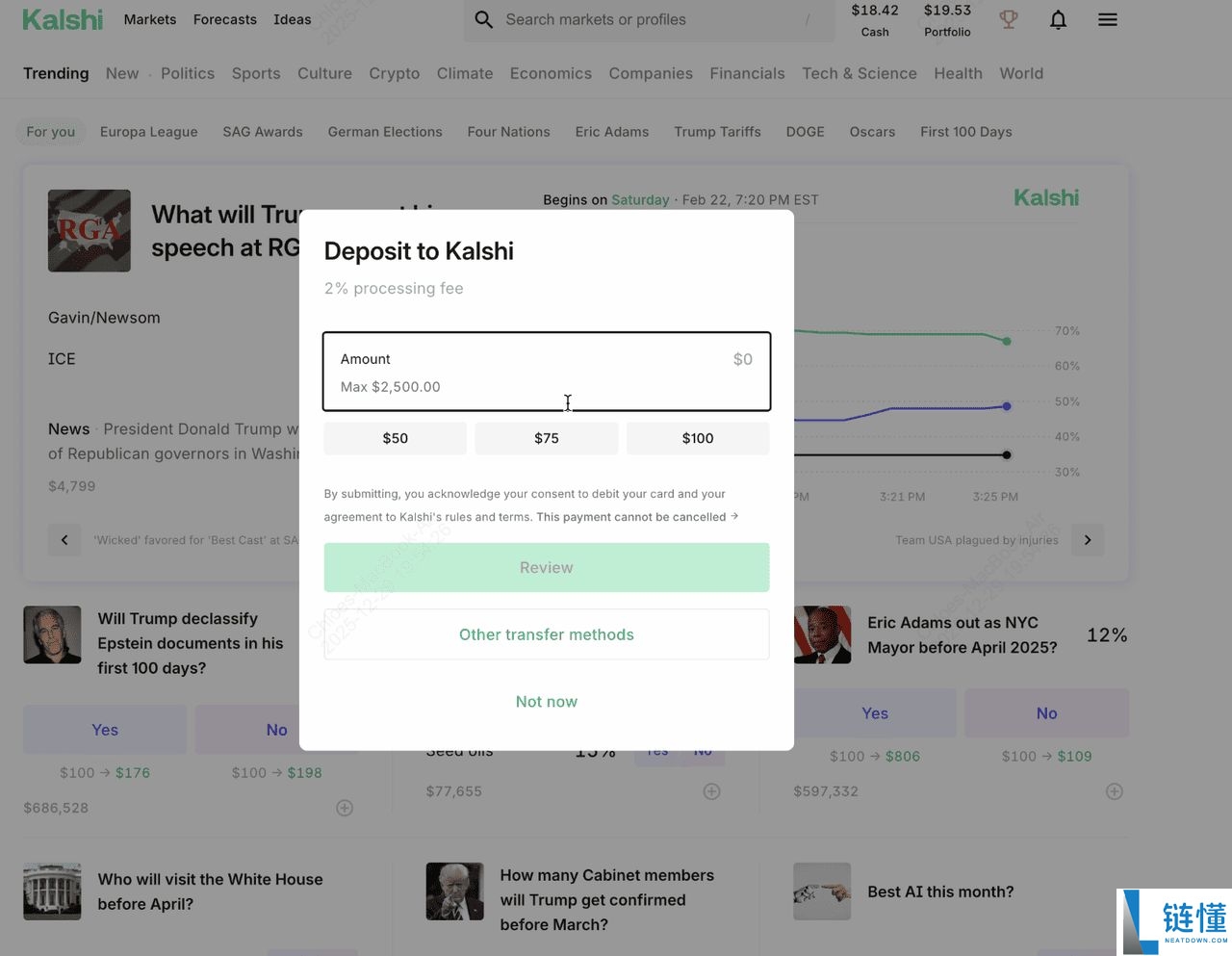Select the First 100 Days filter chip
Viewport: 1232px width, 956px height.
(x=966, y=132)
